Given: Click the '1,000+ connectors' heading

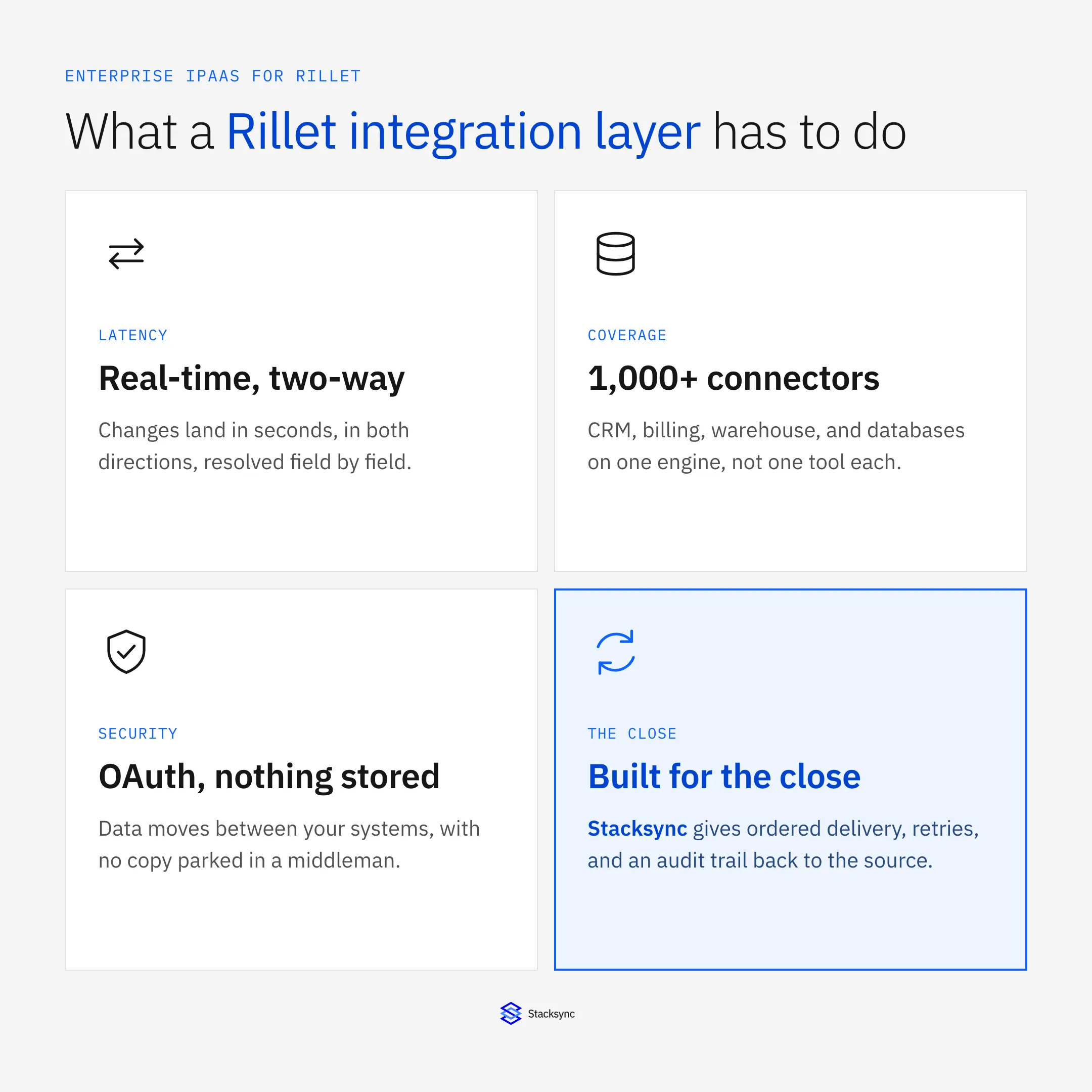Looking at the screenshot, I should pos(733,378).
